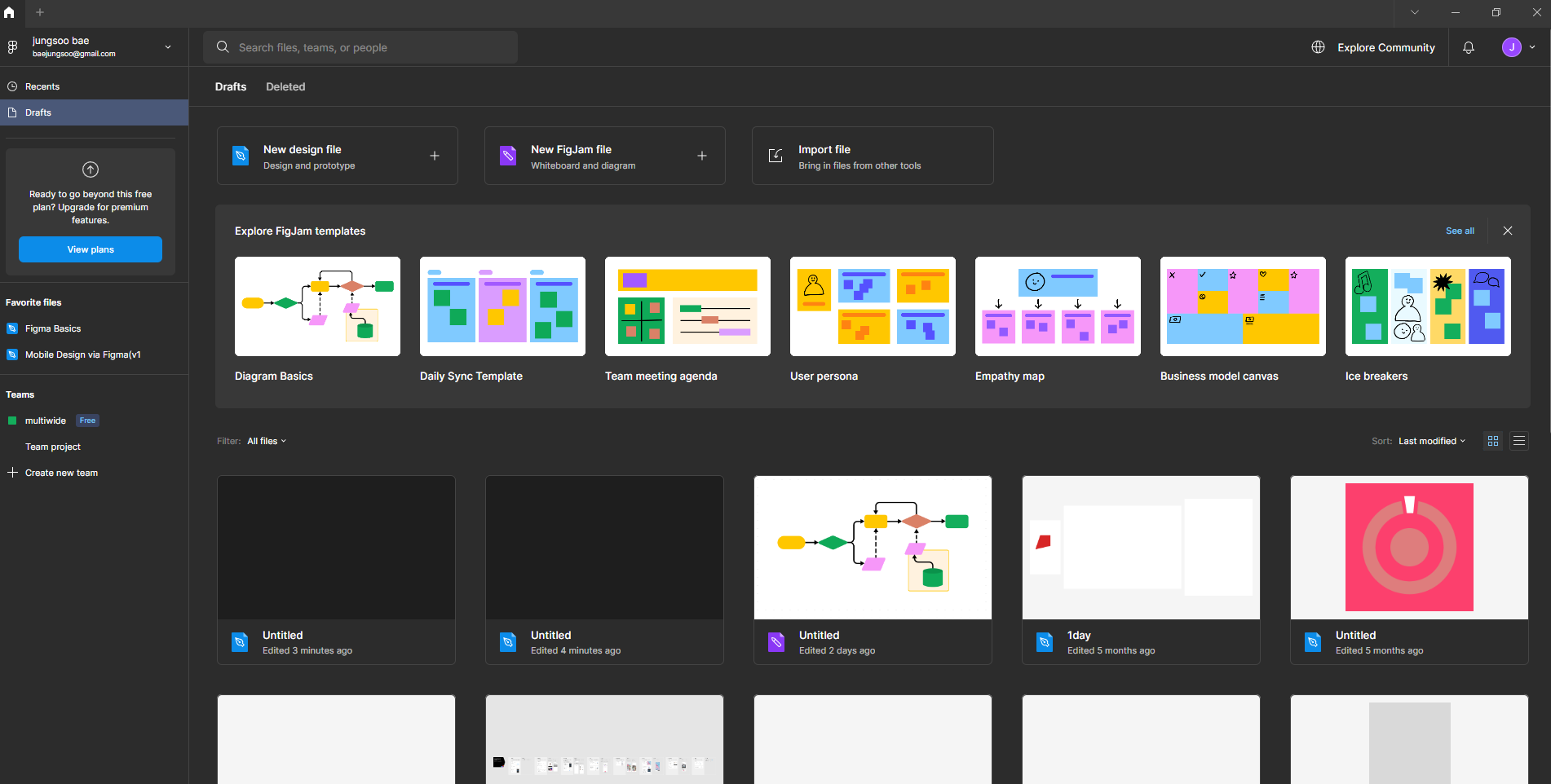The image size is (1551, 784).
Task: Click Create new team
Action: click(x=61, y=473)
